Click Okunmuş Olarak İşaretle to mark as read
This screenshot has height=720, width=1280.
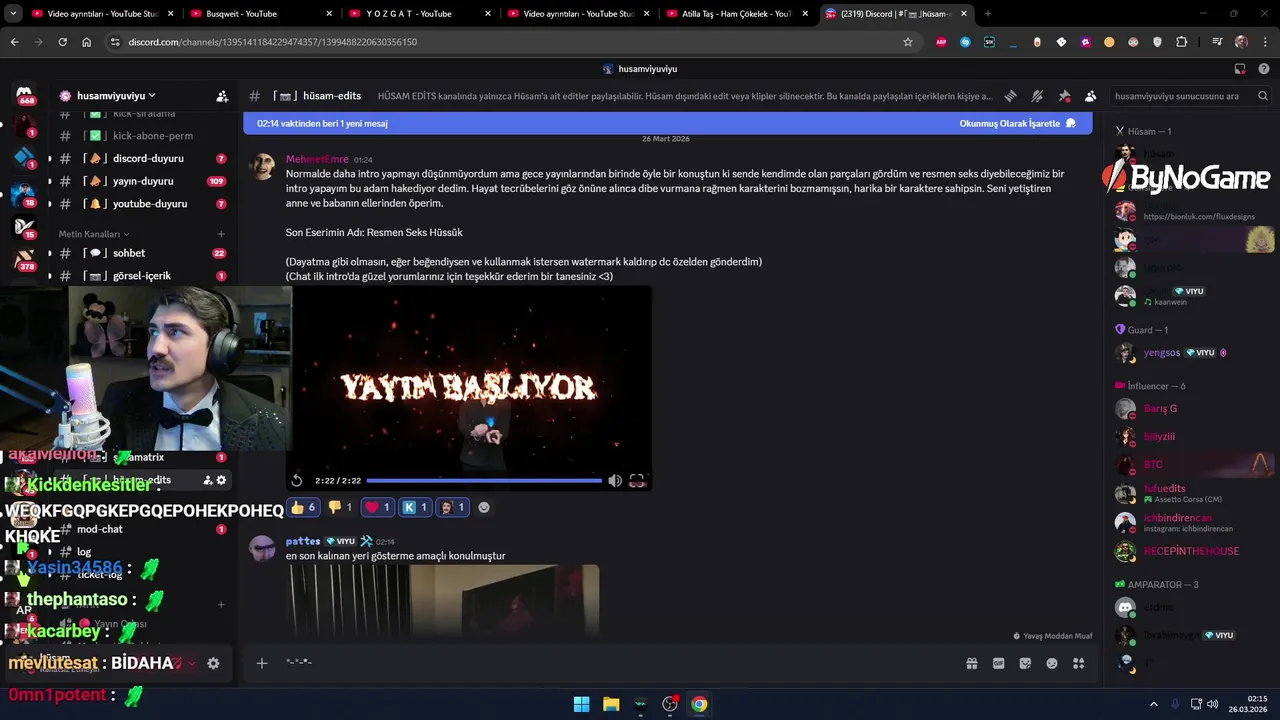(x=1017, y=123)
